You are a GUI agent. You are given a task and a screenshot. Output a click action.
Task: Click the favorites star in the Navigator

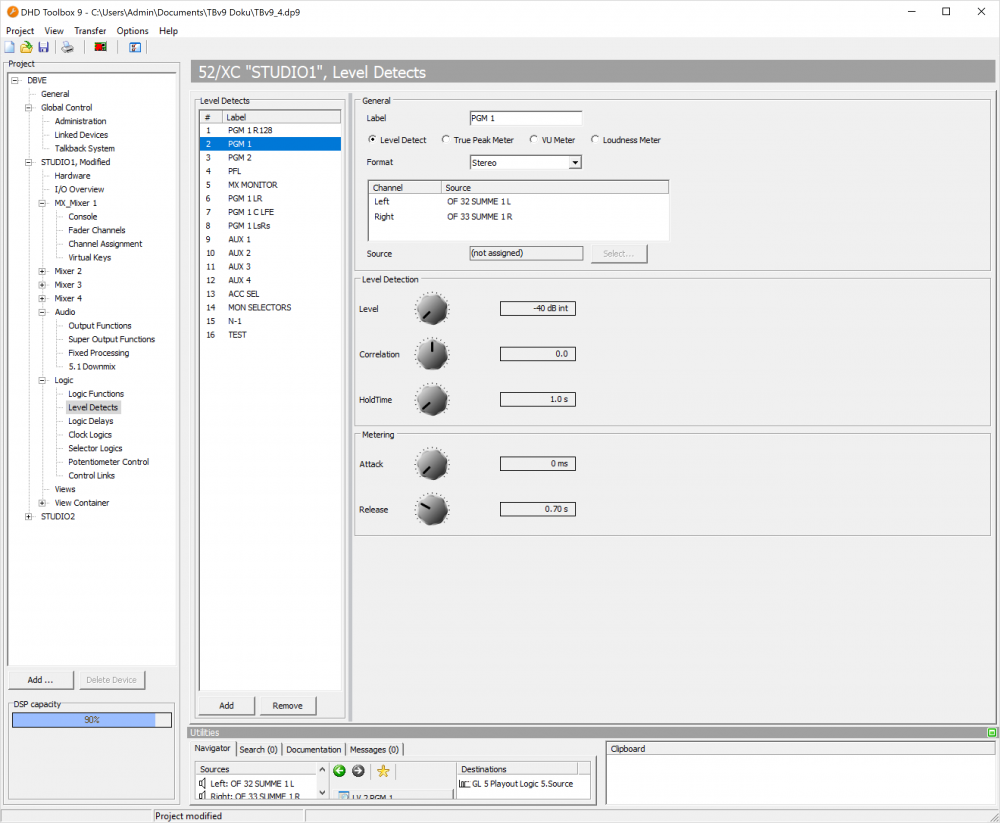383,771
